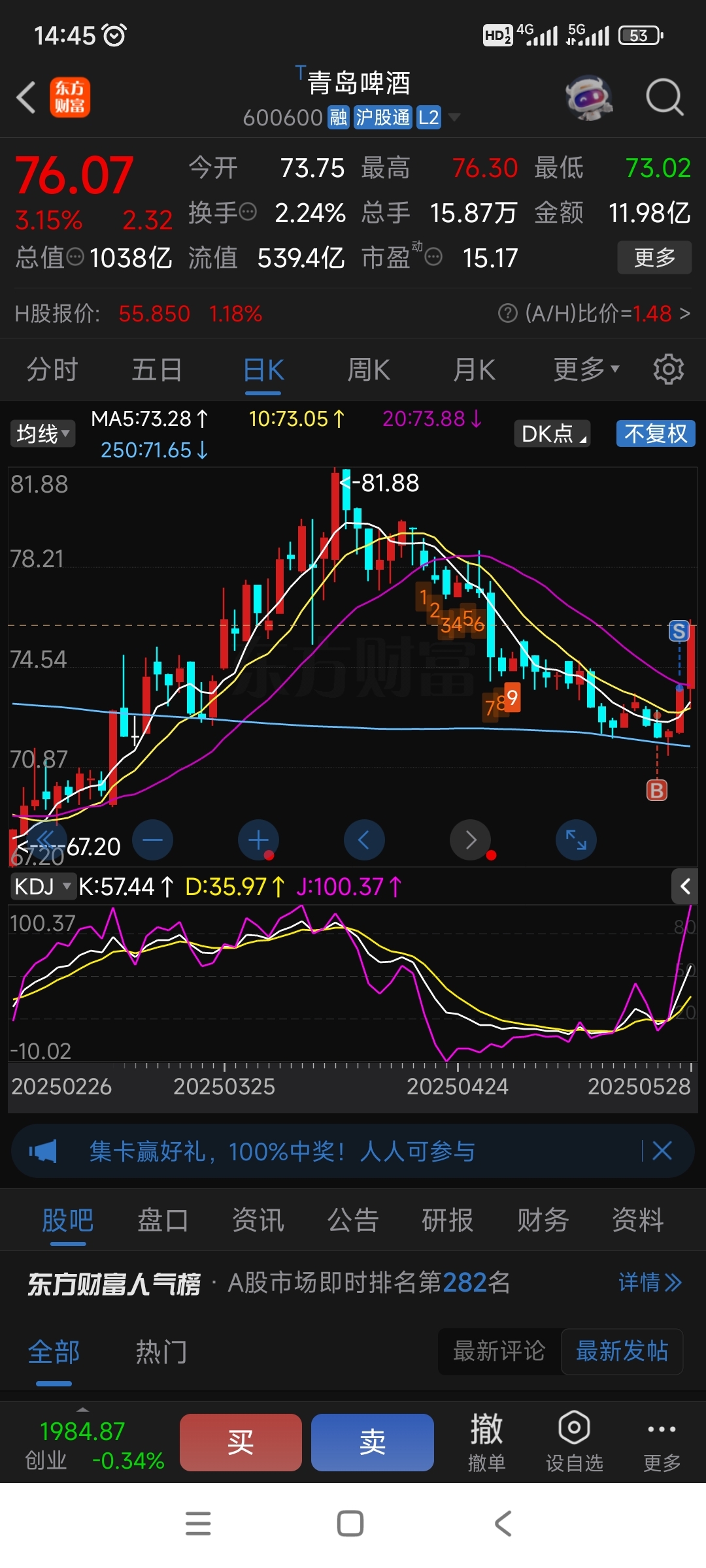Expand 更多 chart period dropdown
This screenshot has height=1568, width=706.
point(586,370)
